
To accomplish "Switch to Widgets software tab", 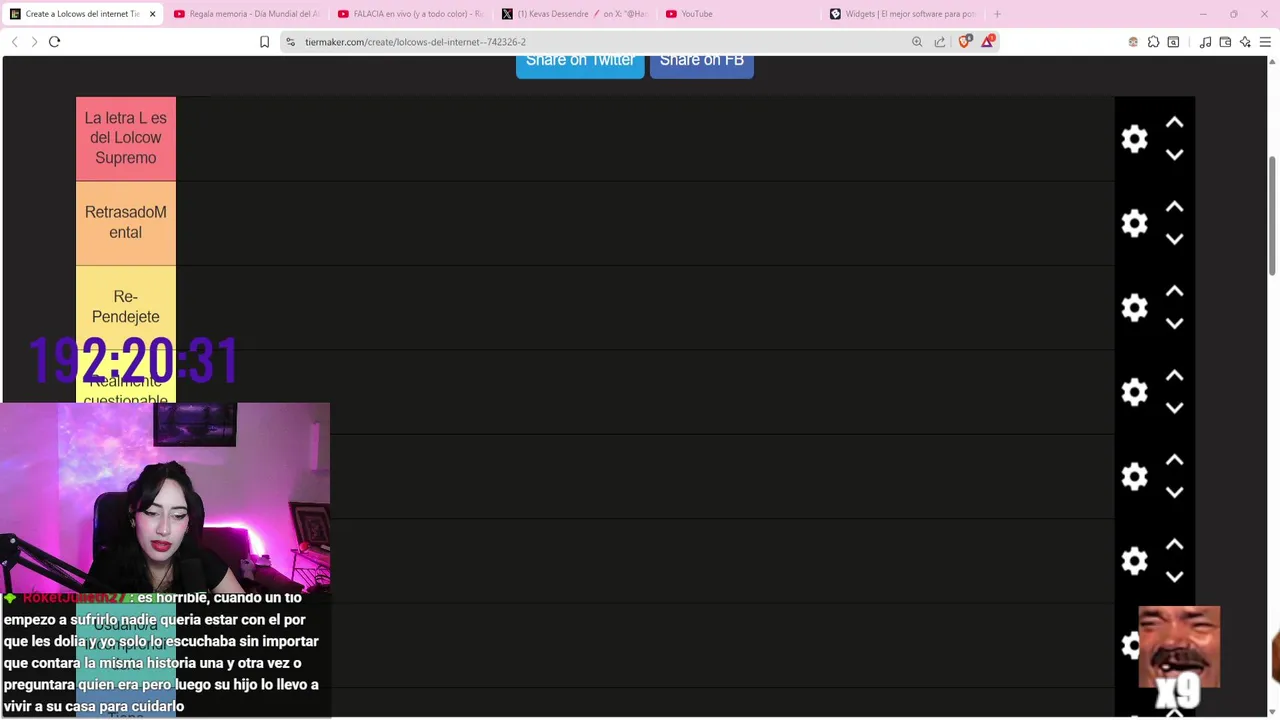I will [x=902, y=14].
